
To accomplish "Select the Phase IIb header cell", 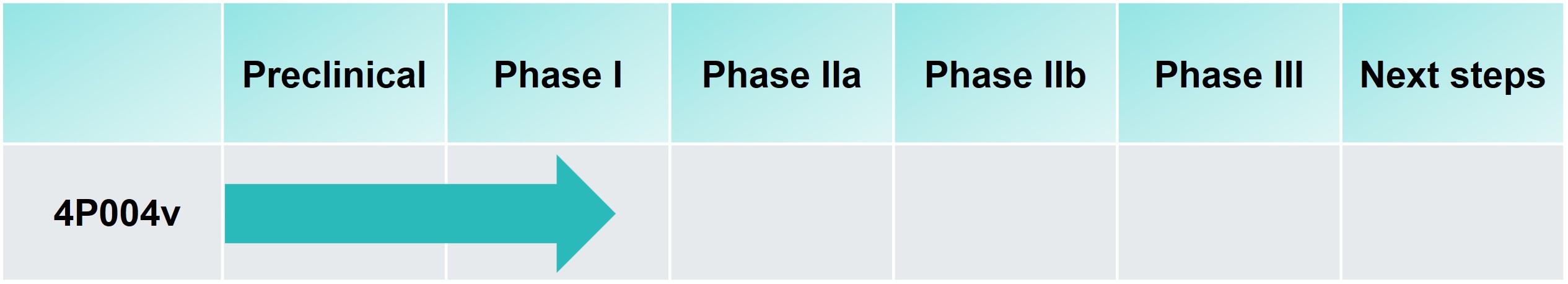I will point(1005,74).
